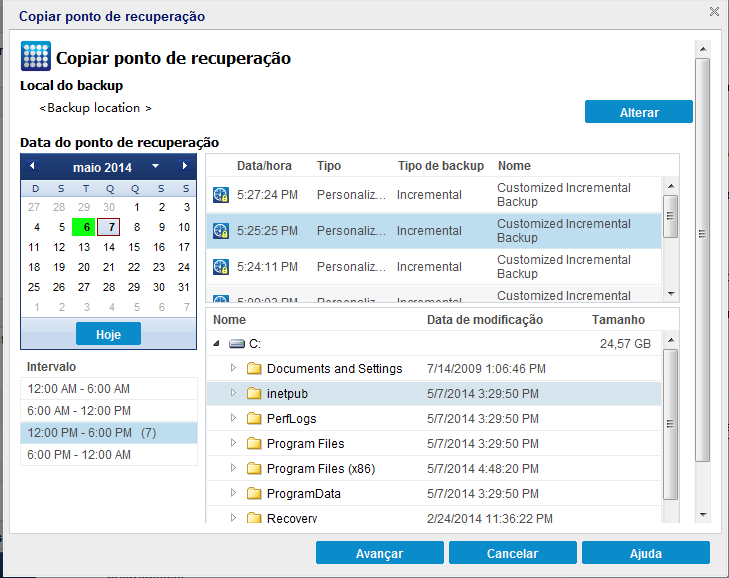Select the 12:00 AM - 6:00 AM interval
This screenshot has height=578, width=729.
pyautogui.click(x=109, y=389)
